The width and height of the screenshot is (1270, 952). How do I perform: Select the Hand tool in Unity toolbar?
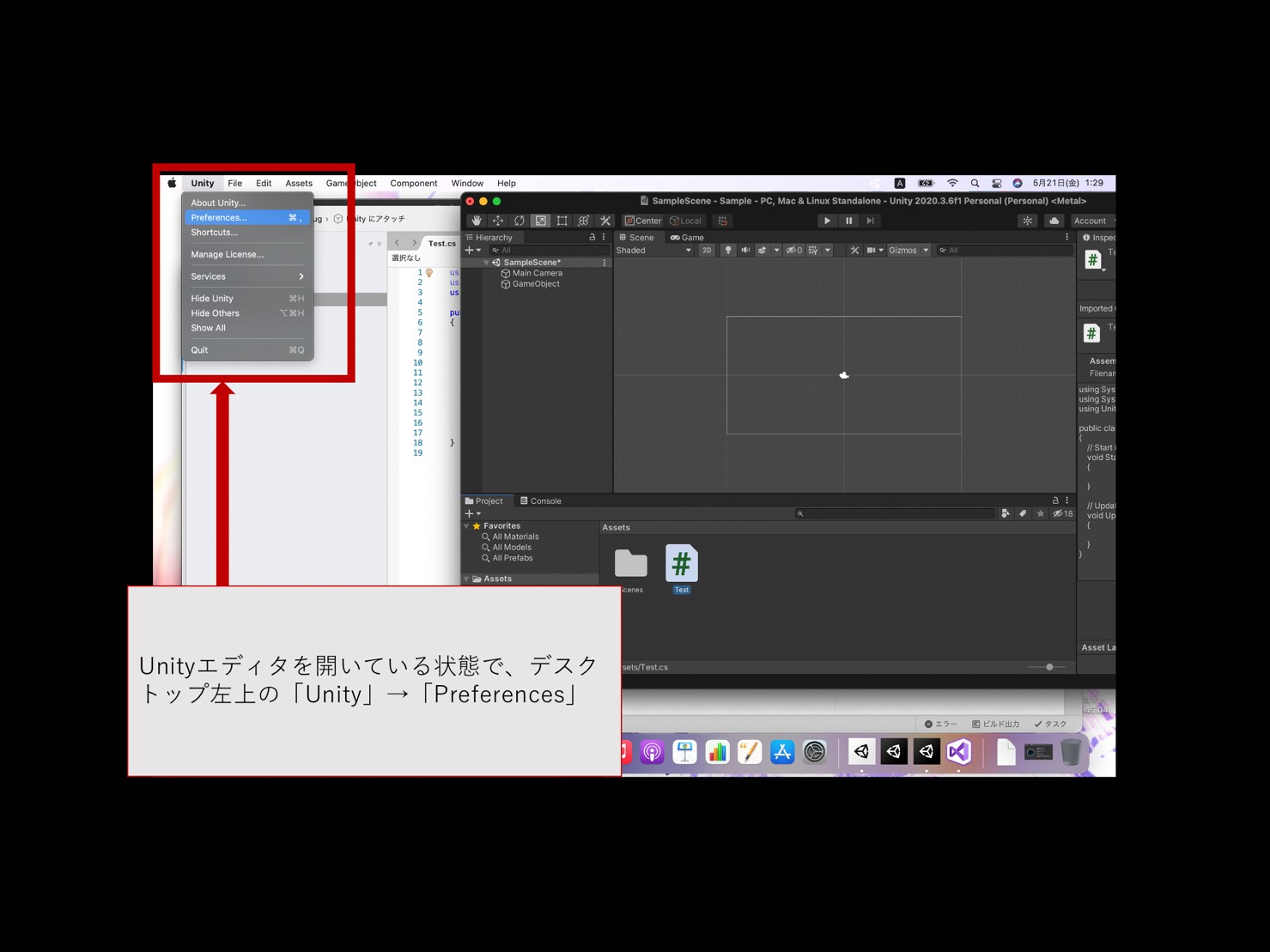477,221
